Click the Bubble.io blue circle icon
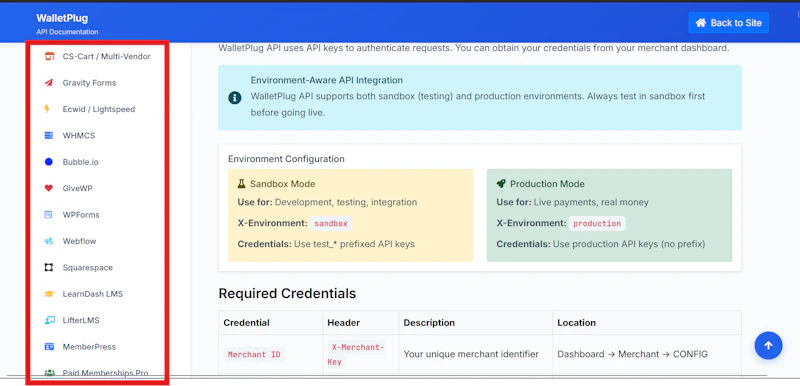Image resolution: width=800 pixels, height=386 pixels. (x=49, y=162)
